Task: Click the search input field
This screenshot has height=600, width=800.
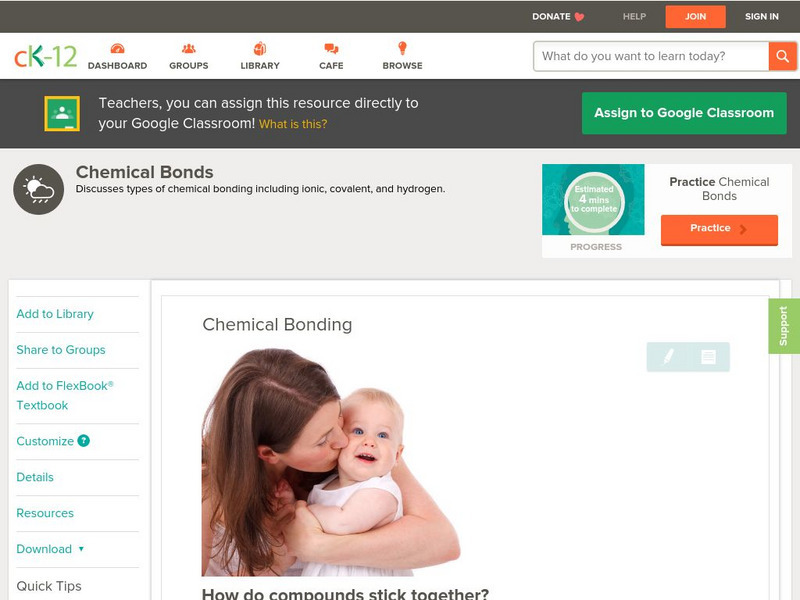Action: (x=651, y=56)
